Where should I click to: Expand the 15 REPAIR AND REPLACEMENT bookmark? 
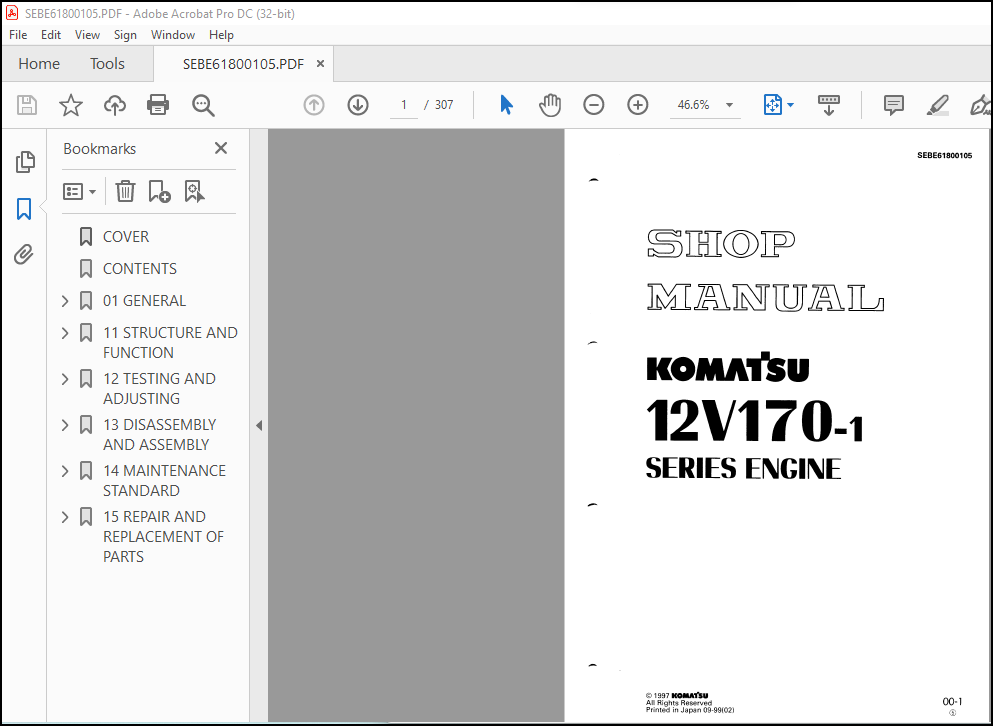[65, 517]
